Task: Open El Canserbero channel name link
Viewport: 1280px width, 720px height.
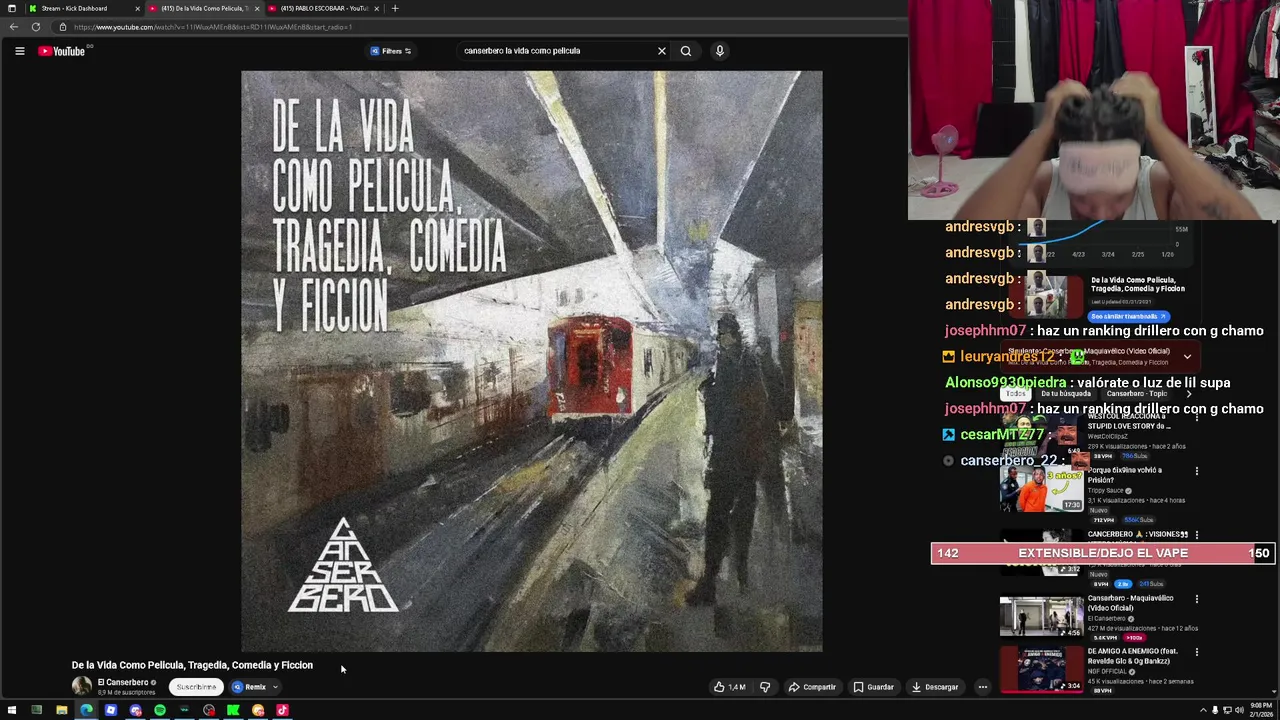Action: click(123, 682)
